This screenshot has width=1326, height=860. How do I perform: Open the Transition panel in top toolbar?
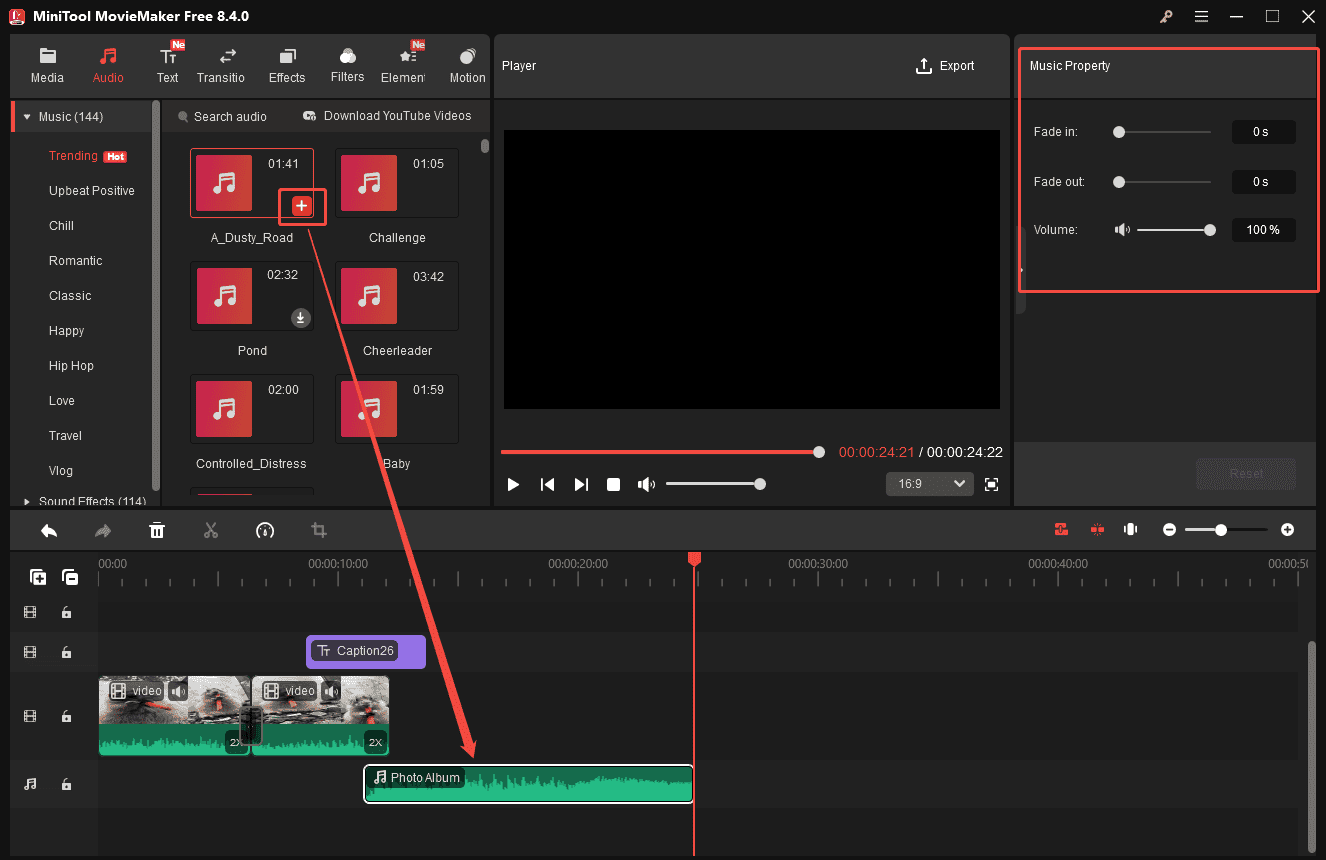tap(221, 64)
